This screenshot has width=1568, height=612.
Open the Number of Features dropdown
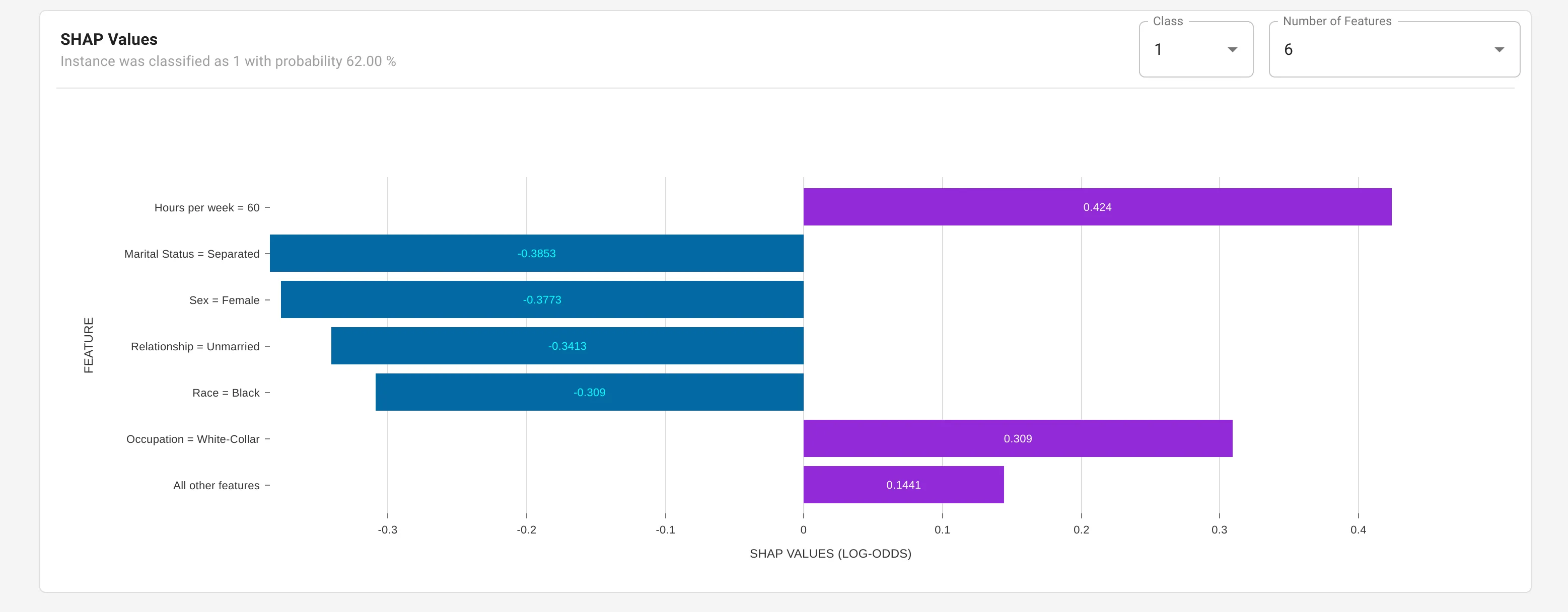tap(1394, 49)
